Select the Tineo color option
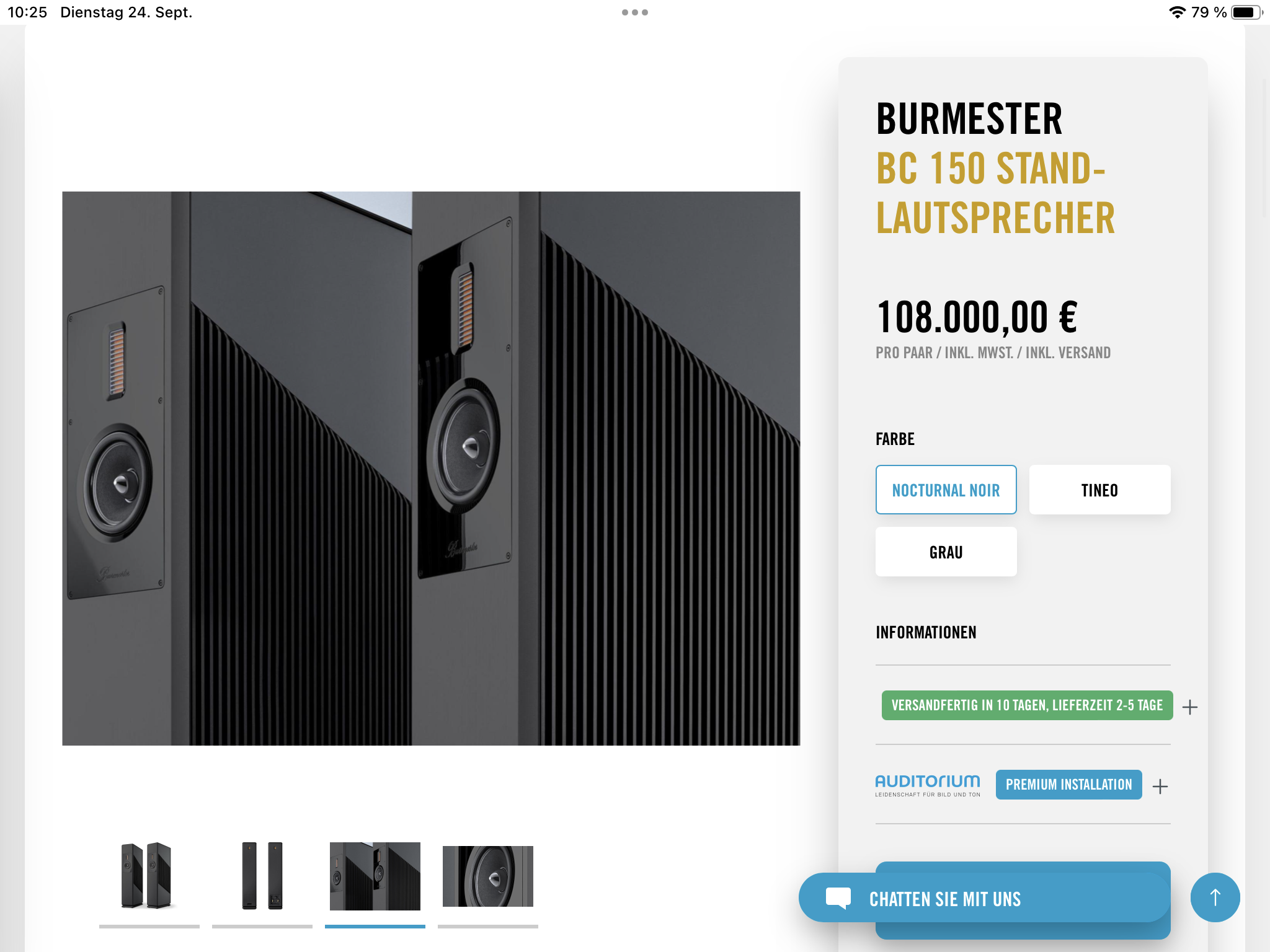The image size is (1270, 952). pyautogui.click(x=1099, y=490)
